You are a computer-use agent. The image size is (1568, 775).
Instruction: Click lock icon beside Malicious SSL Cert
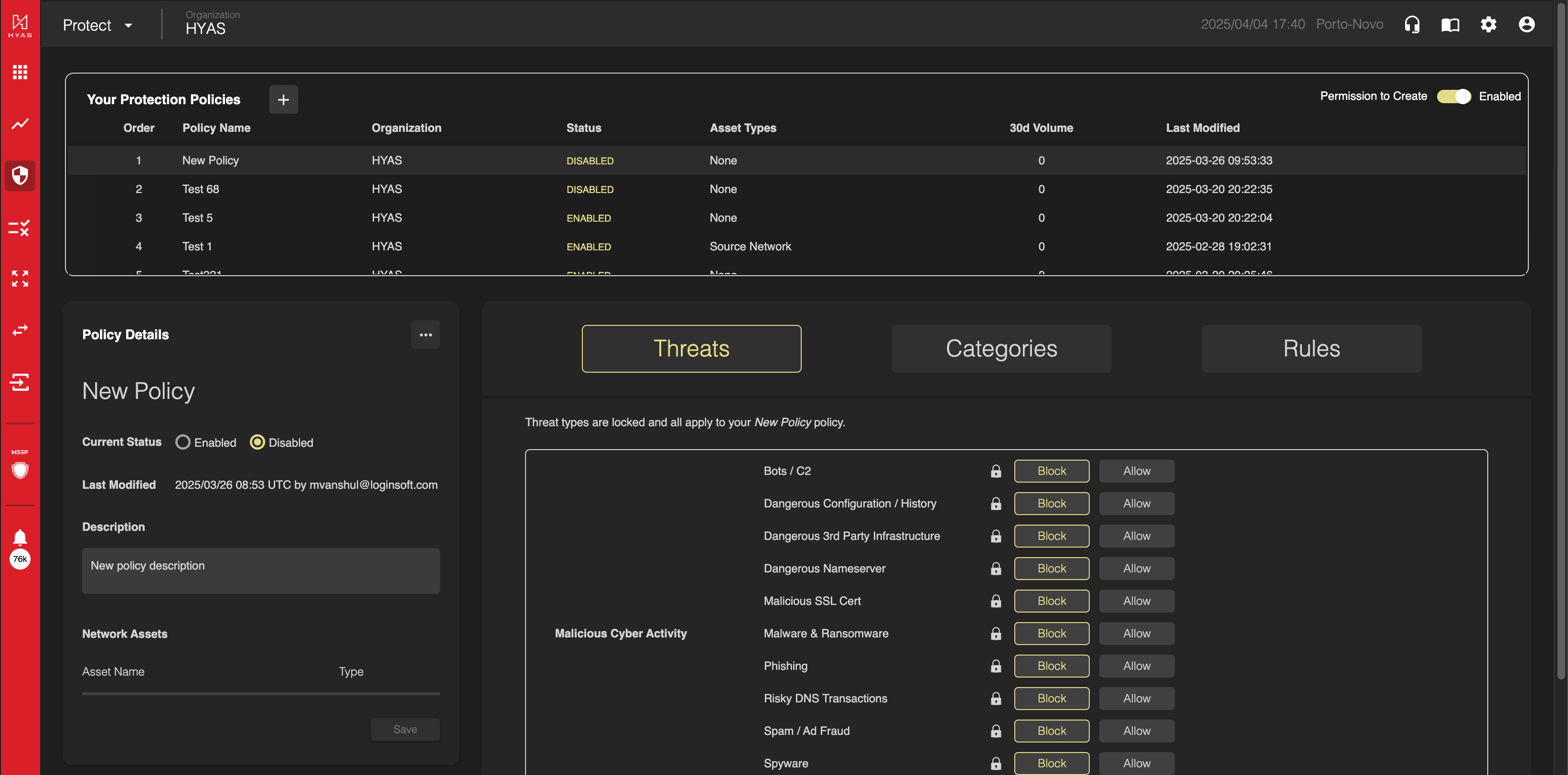pos(996,601)
